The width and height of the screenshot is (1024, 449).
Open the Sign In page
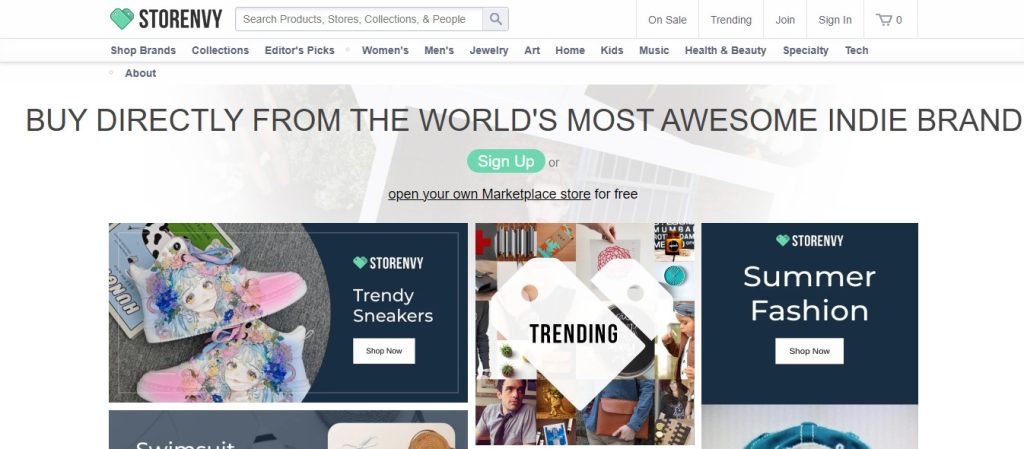click(835, 20)
